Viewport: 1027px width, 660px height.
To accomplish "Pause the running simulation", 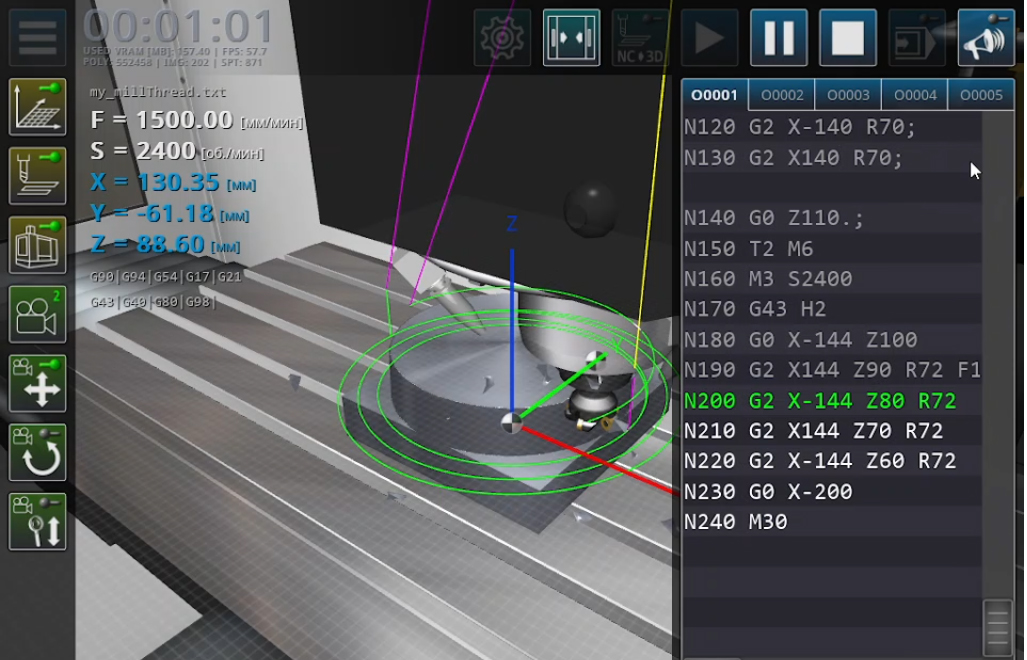I will point(779,38).
